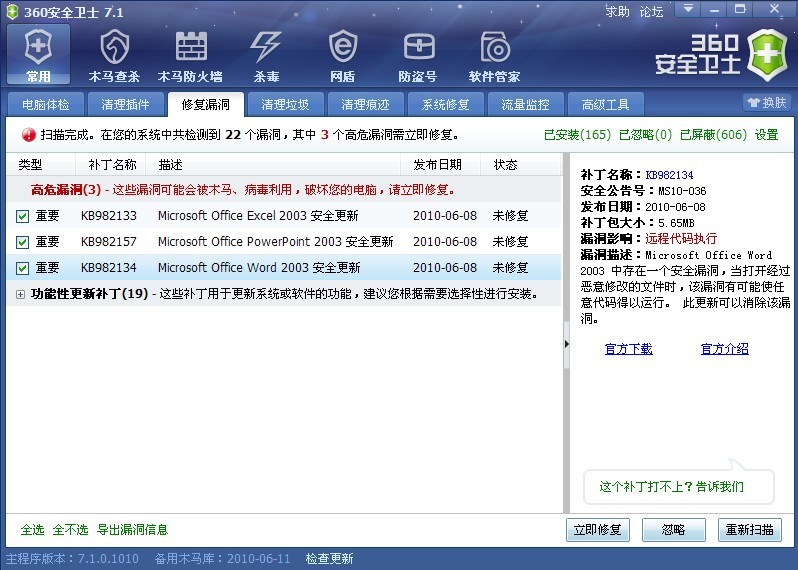
Task: Switch to the 流量监控 tab
Action: tap(525, 104)
